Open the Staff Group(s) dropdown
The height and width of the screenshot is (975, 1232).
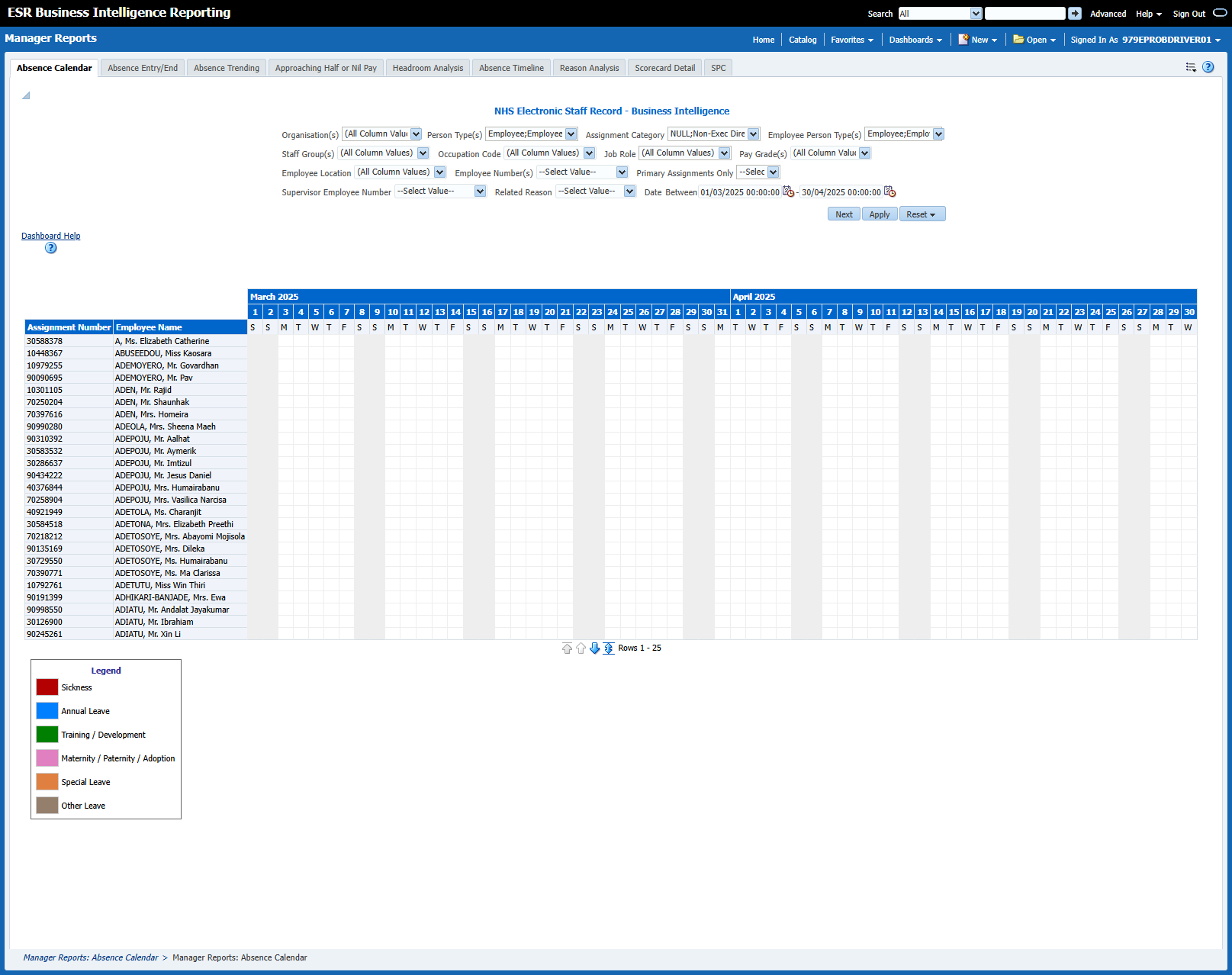(x=423, y=153)
